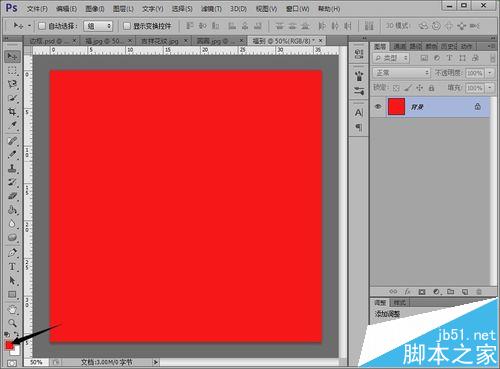Reset default foreground and background colors
The height and width of the screenshot is (369, 500).
tap(7, 334)
